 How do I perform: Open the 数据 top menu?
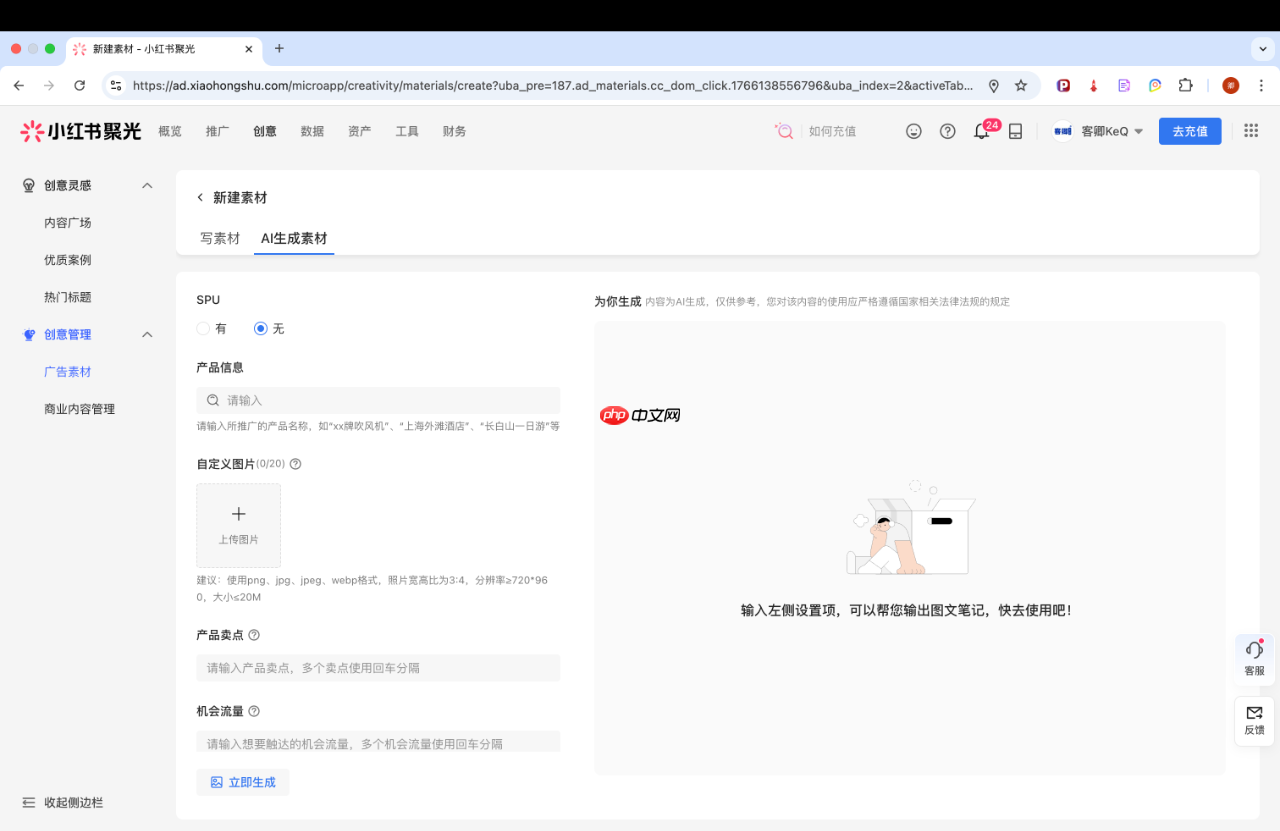point(312,131)
